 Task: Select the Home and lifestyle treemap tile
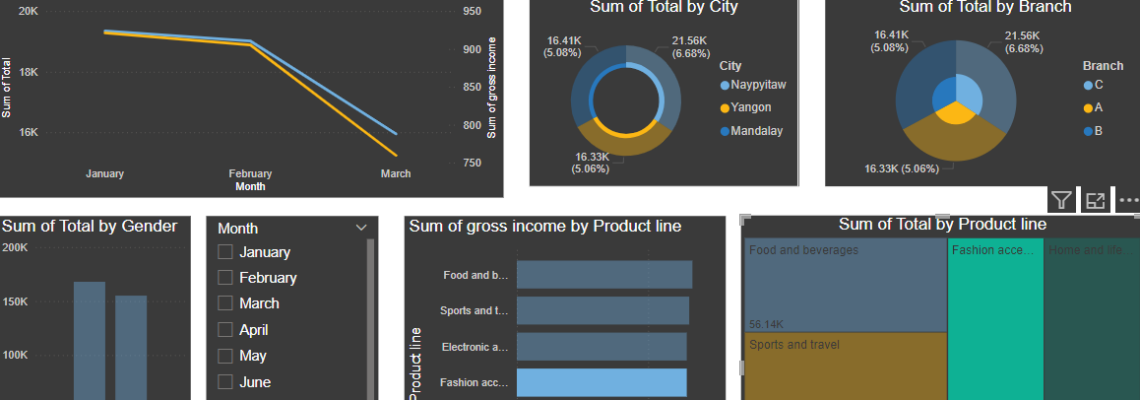coord(1092,319)
